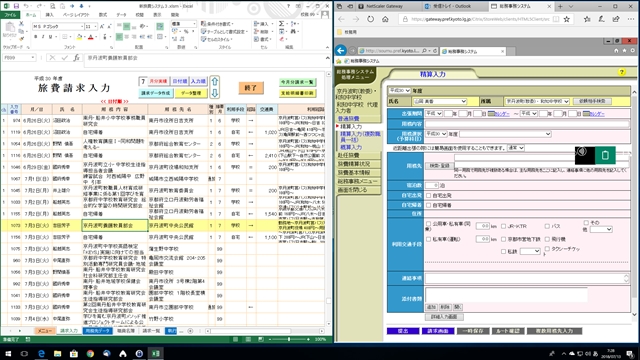Click the 用務内容 text input field

527,124
